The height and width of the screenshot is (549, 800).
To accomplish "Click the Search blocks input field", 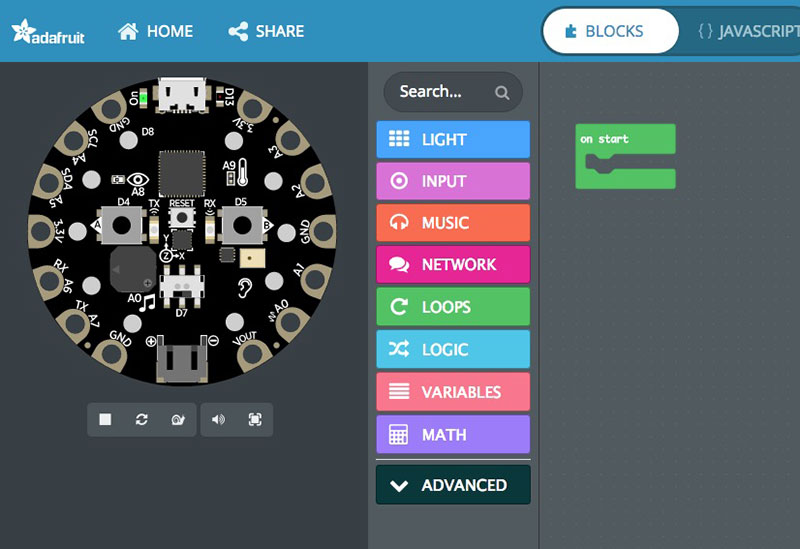I will click(443, 92).
